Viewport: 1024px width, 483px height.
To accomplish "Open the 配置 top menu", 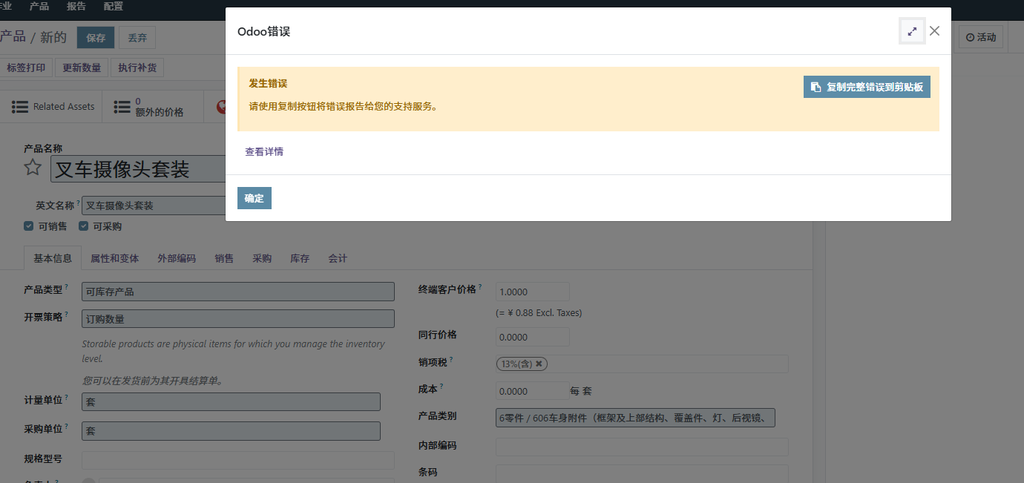I will pos(113,7).
